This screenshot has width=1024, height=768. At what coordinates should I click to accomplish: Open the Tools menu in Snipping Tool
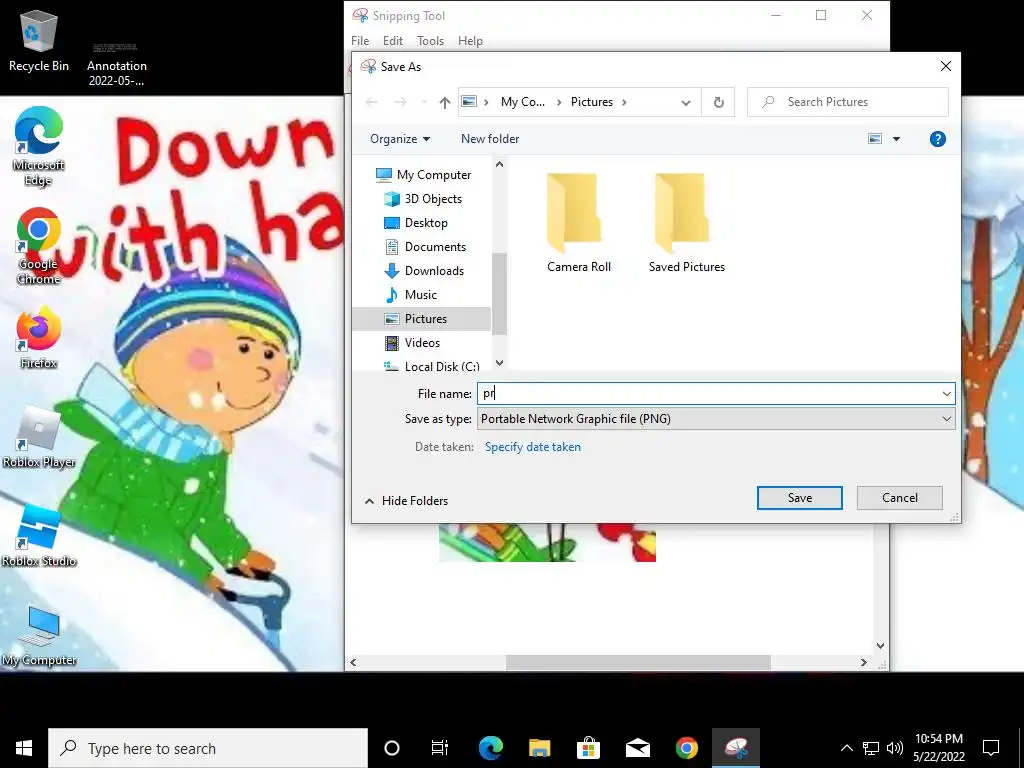click(x=430, y=40)
